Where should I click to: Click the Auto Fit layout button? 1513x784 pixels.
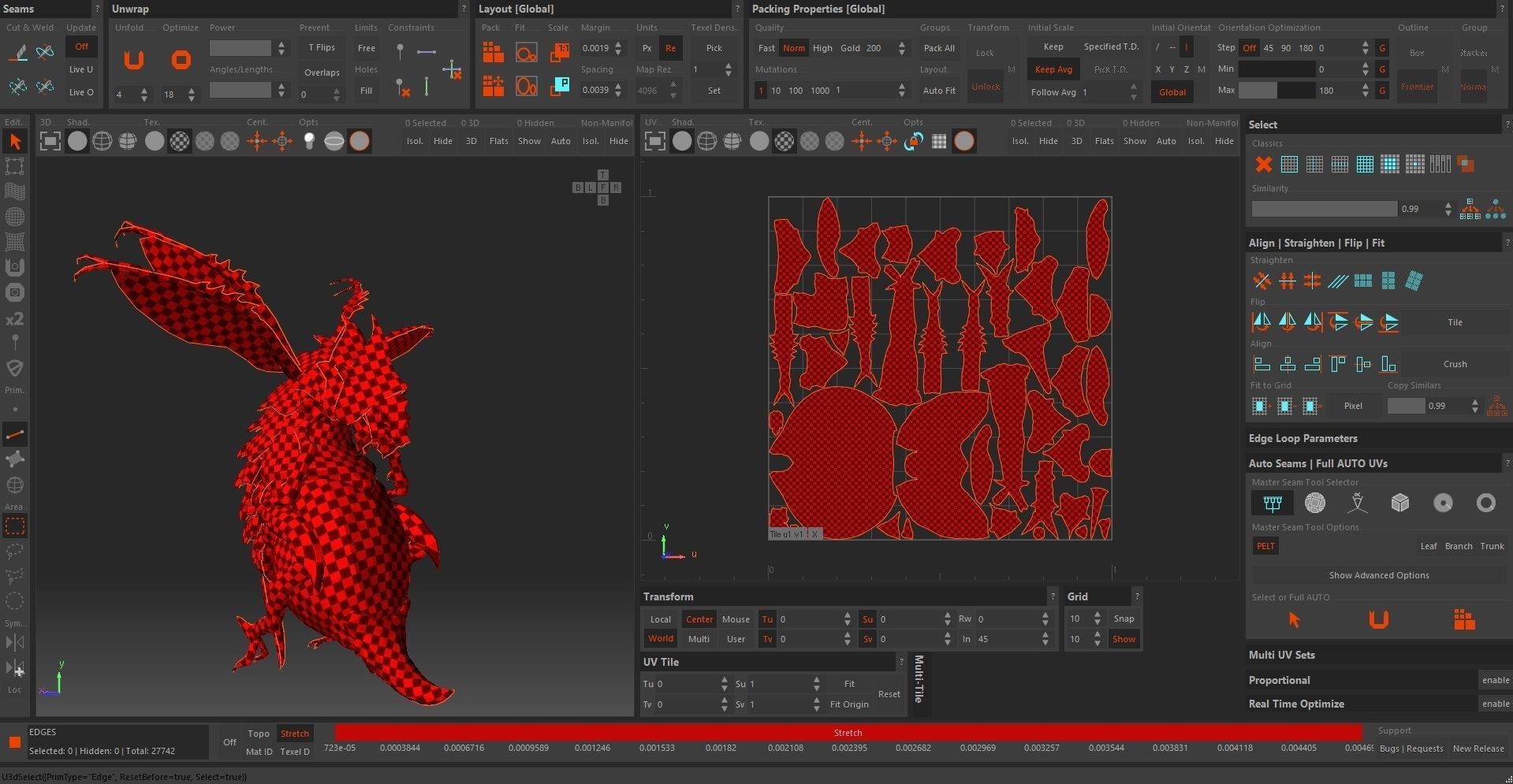click(x=939, y=91)
